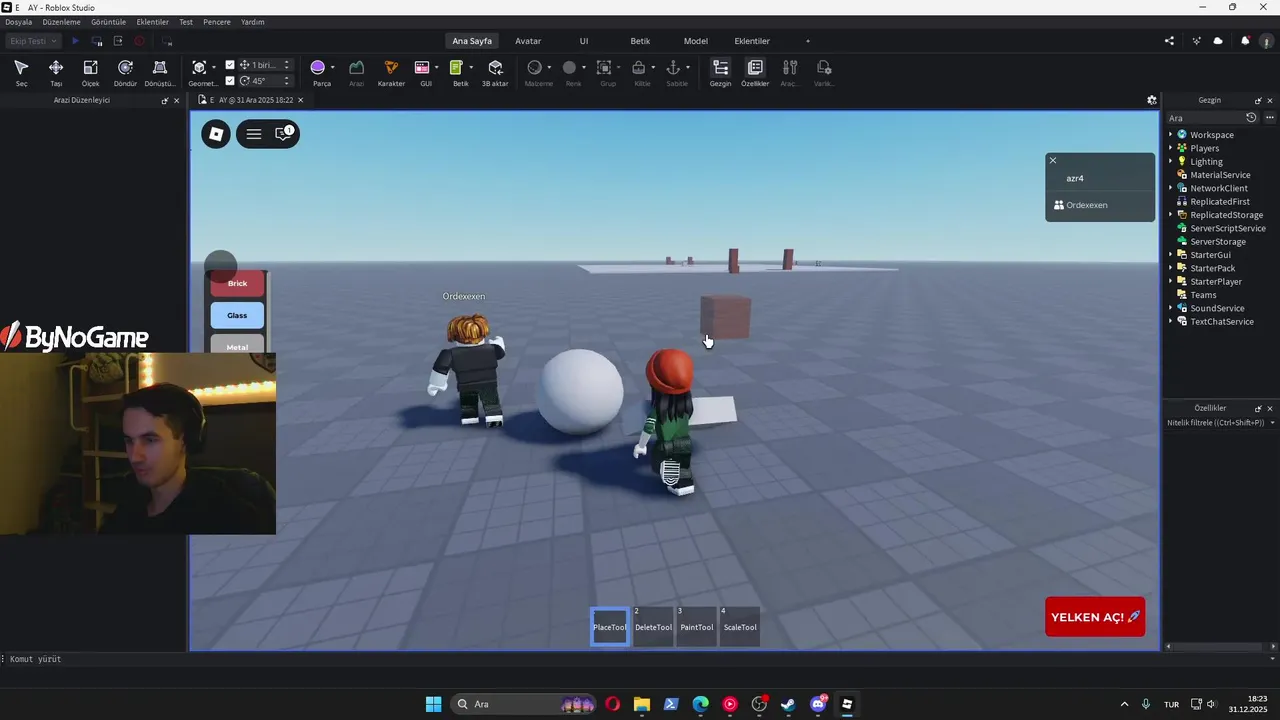The image size is (1280, 720).
Task: Click the Explorer filter history icon
Action: point(1251,118)
